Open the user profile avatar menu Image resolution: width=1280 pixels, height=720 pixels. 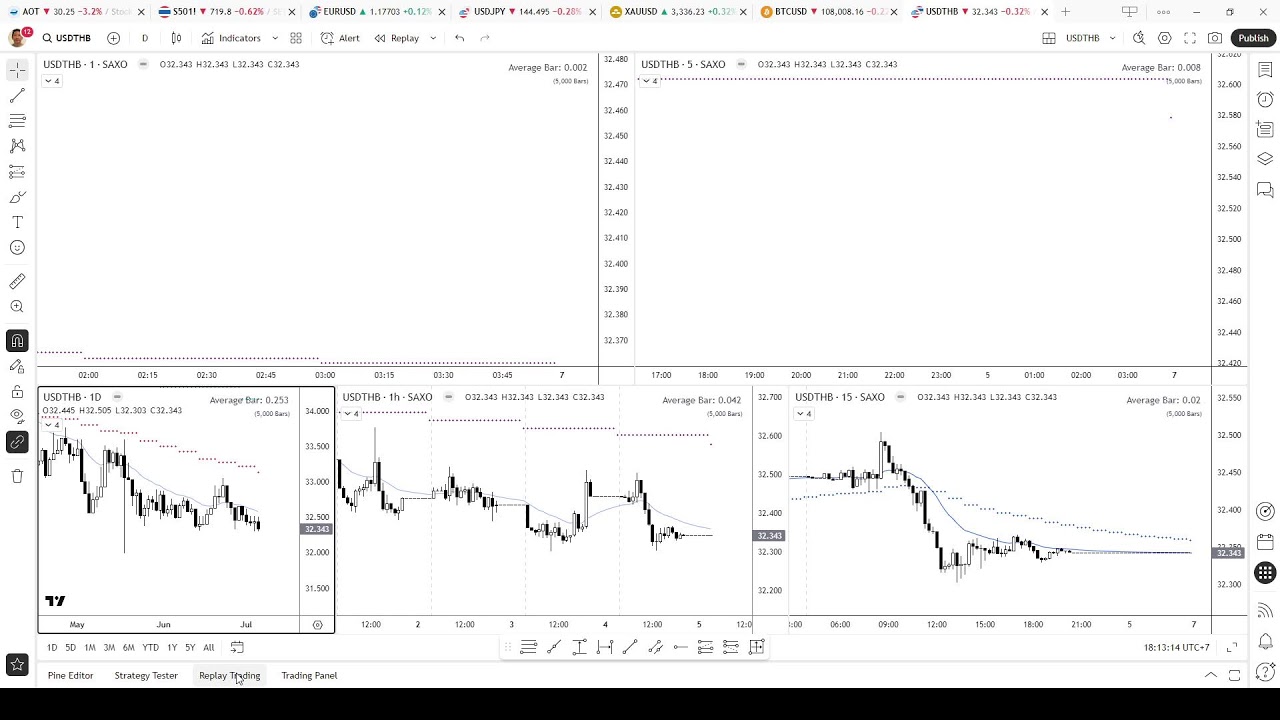click(17, 38)
